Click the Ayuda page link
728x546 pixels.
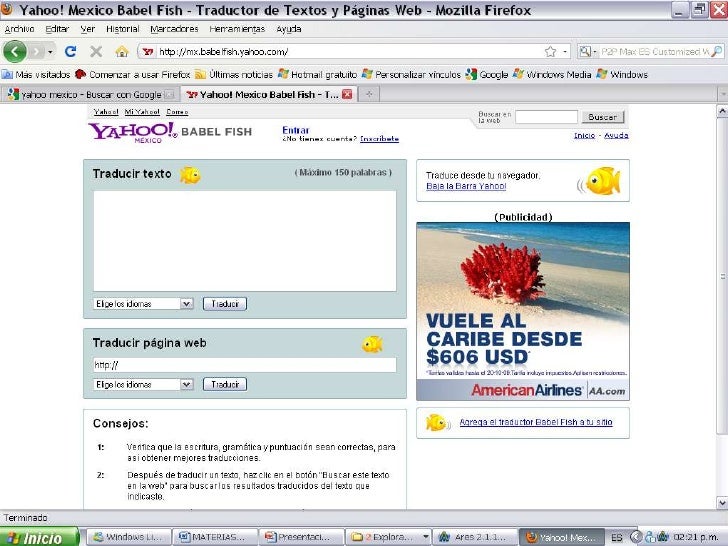(616, 135)
